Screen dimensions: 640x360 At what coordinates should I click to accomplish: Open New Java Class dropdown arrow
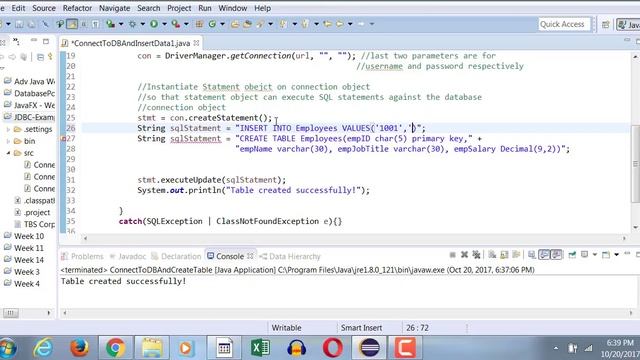222,24
